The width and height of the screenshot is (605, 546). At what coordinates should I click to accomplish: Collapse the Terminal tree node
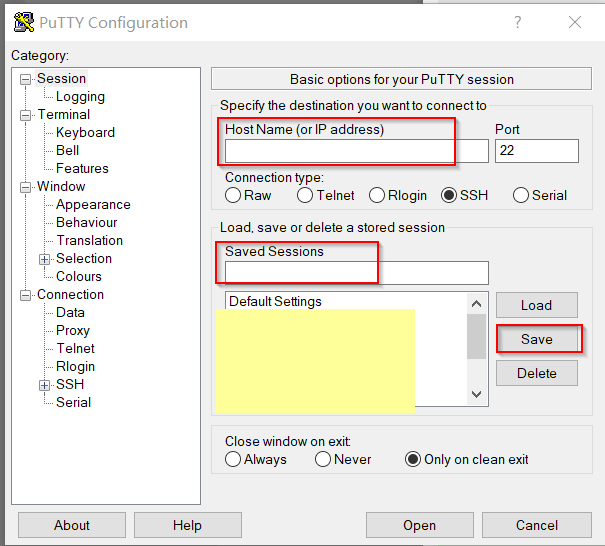pos(25,115)
